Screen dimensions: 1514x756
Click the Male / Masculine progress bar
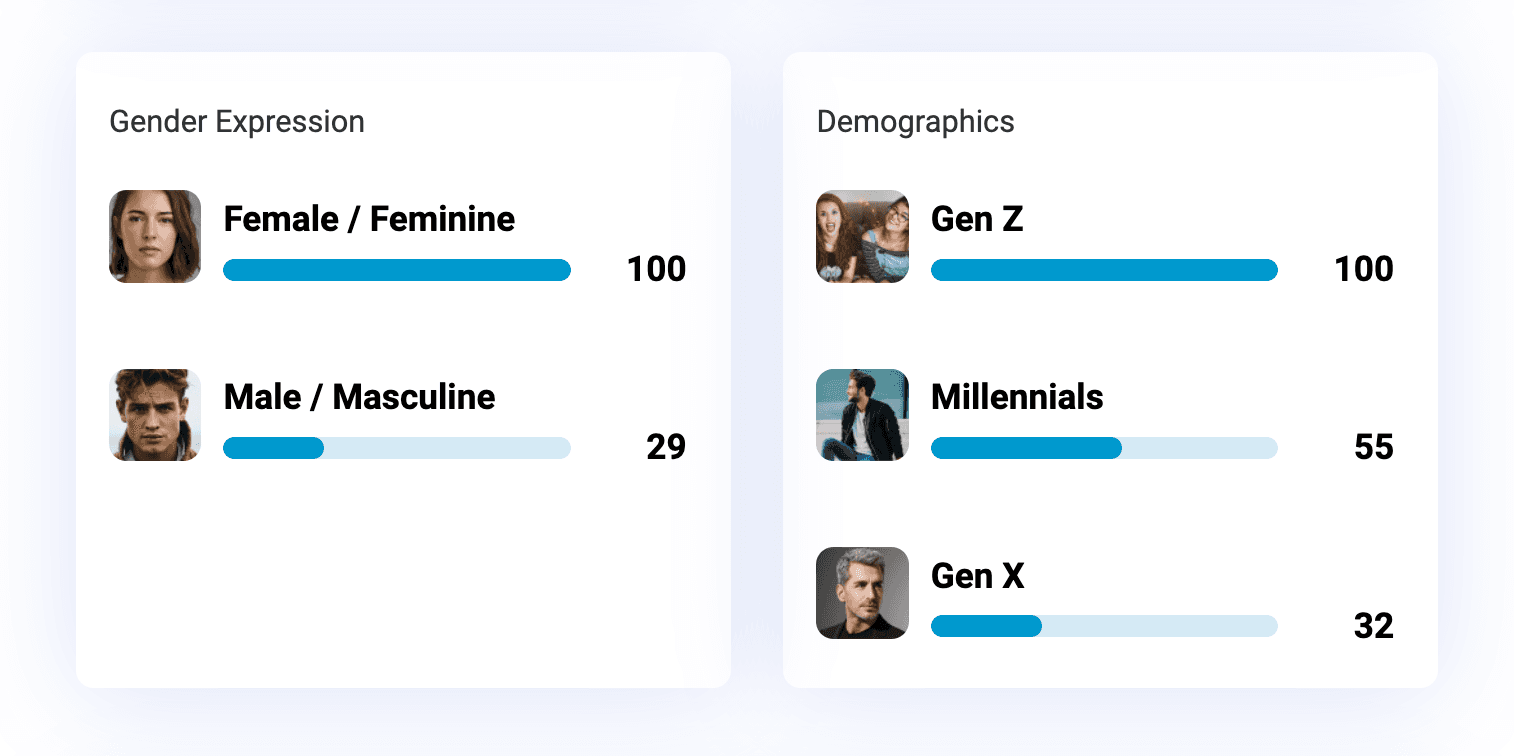pos(397,448)
